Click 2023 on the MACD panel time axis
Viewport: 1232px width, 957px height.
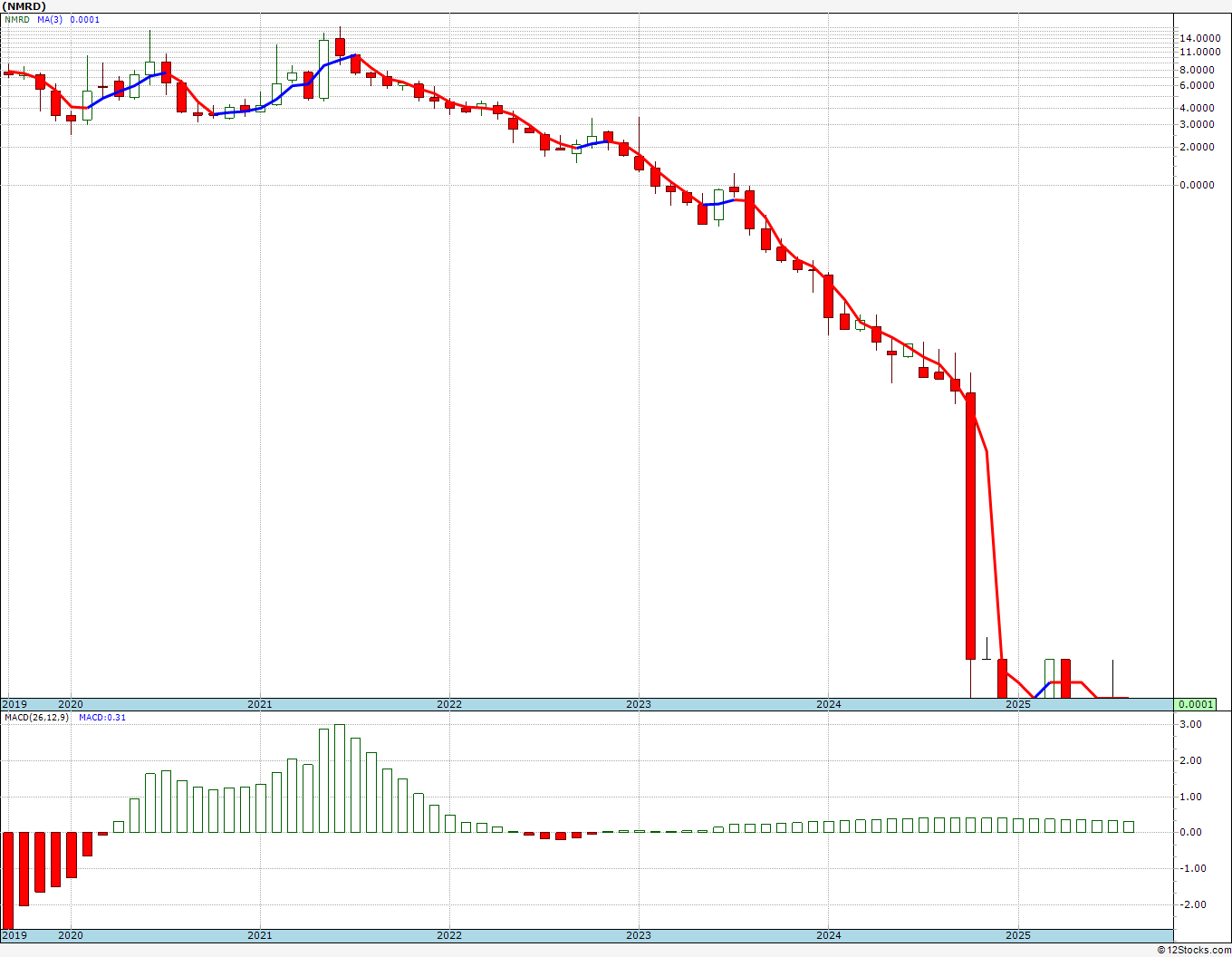pyautogui.click(x=639, y=935)
